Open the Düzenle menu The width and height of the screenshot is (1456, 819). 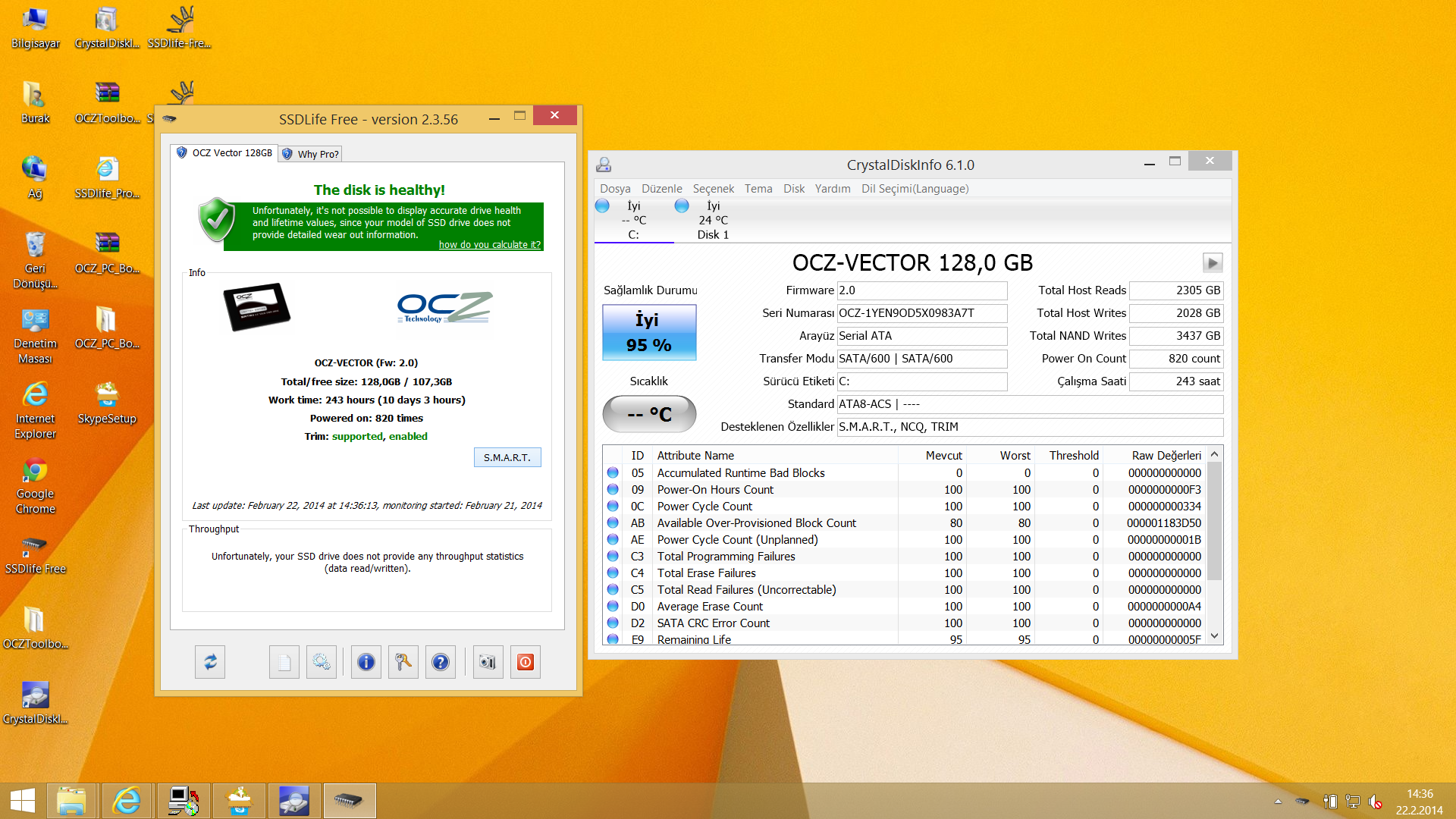pos(662,189)
